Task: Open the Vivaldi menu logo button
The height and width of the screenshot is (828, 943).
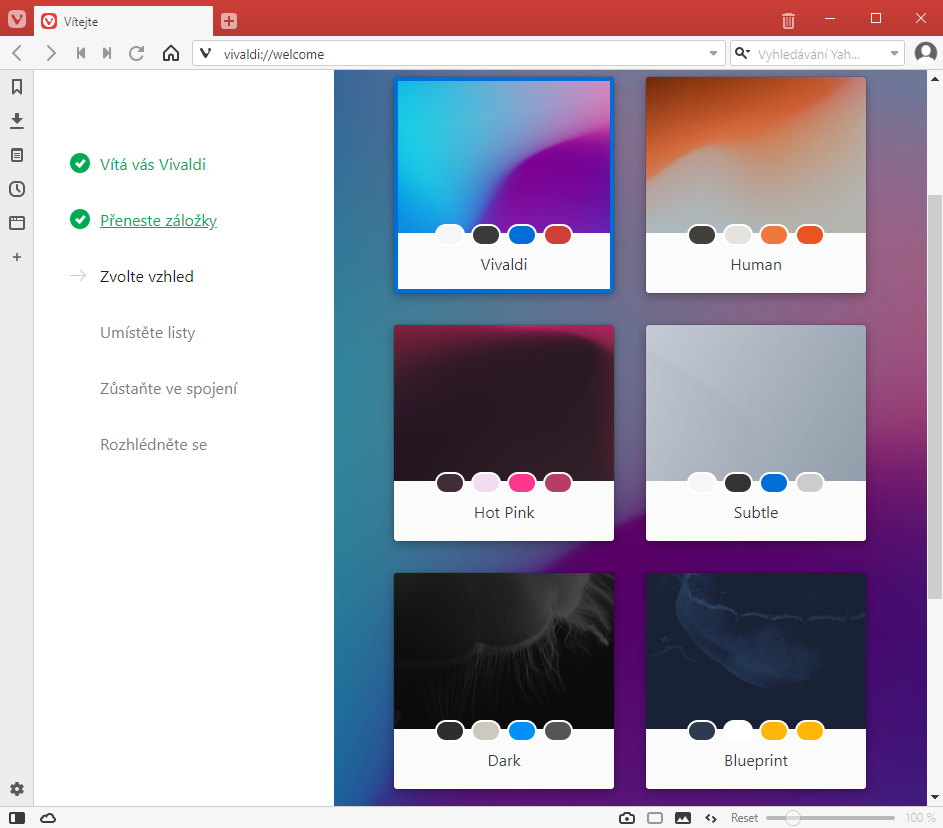Action: [x=17, y=19]
